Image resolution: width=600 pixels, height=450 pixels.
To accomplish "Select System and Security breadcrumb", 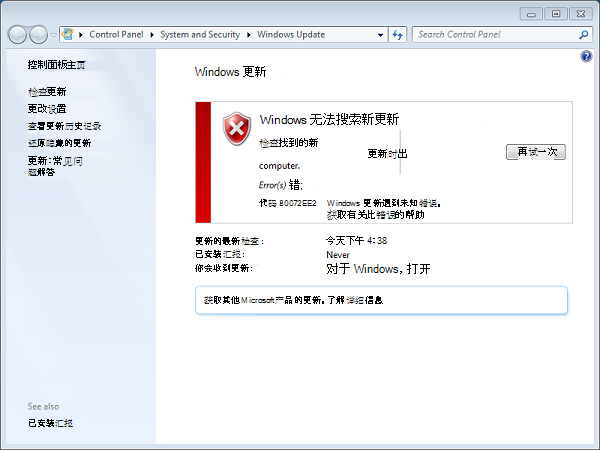I will click(x=200, y=35).
